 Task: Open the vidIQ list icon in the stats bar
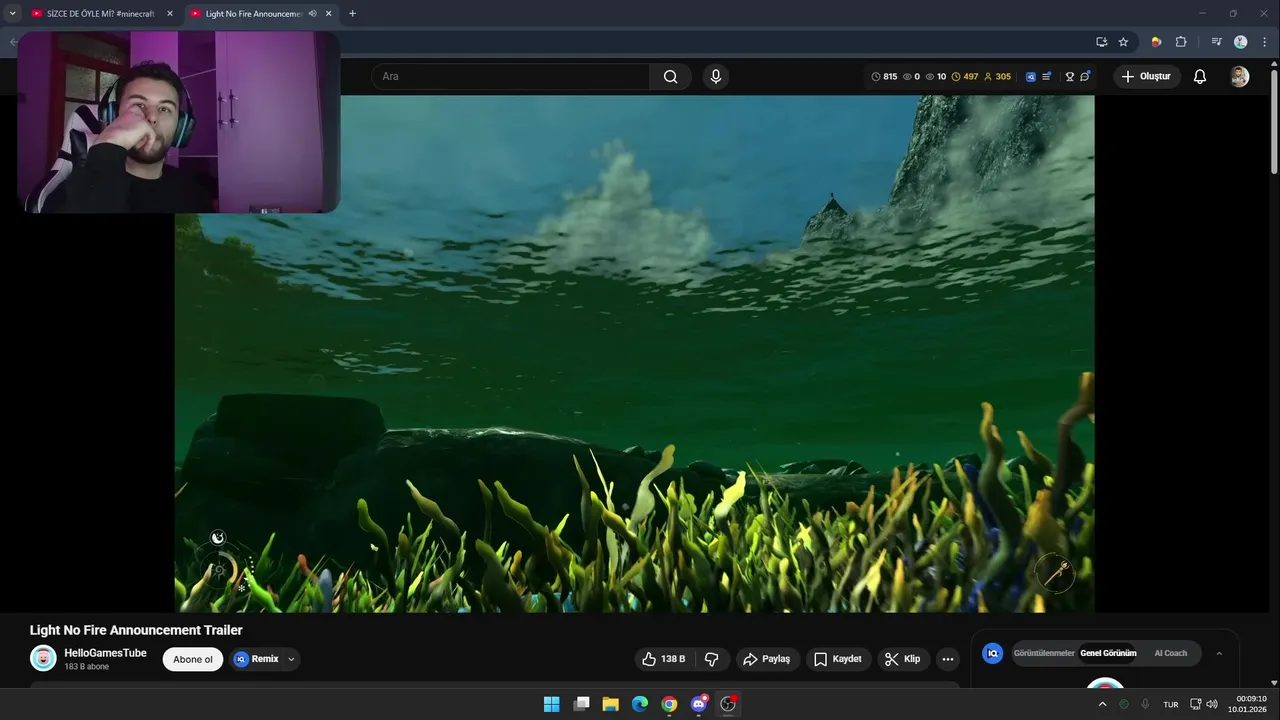click(x=1047, y=77)
